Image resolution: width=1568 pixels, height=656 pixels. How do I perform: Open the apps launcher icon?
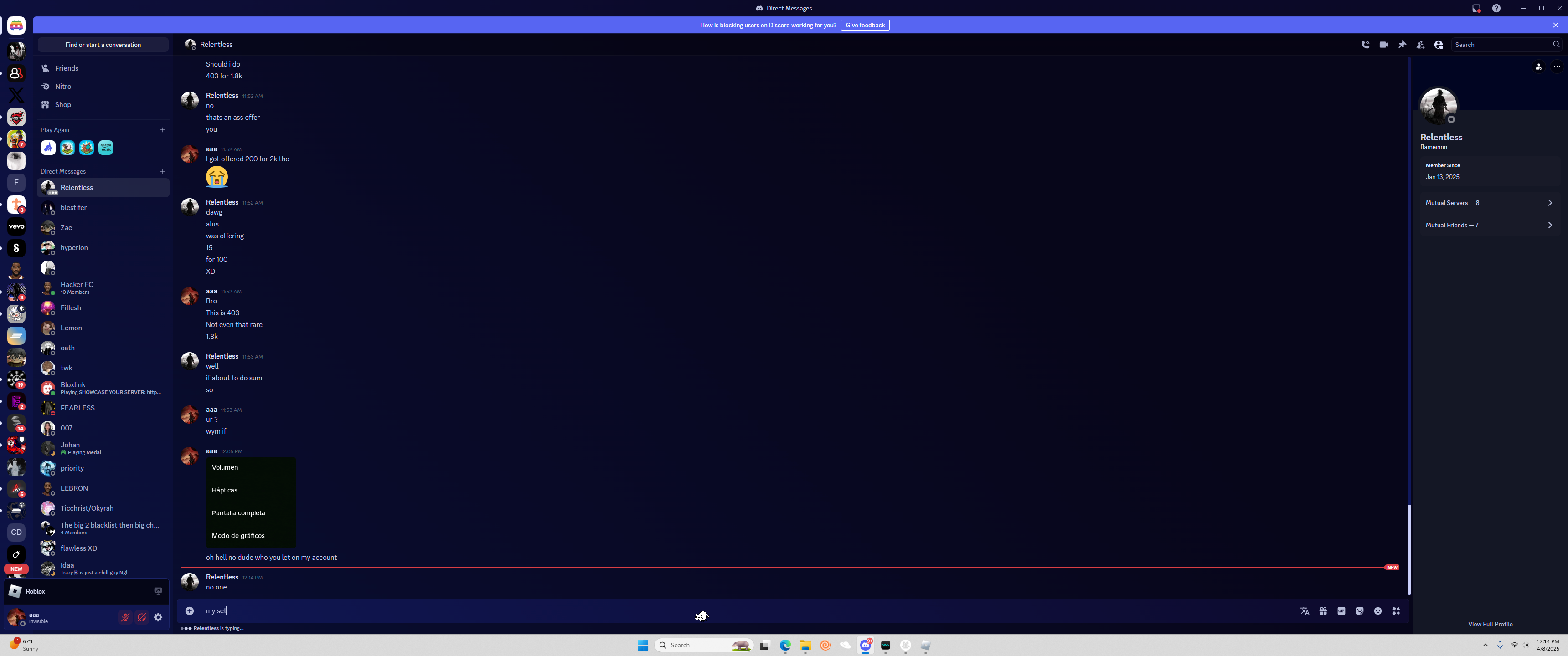(1396, 611)
